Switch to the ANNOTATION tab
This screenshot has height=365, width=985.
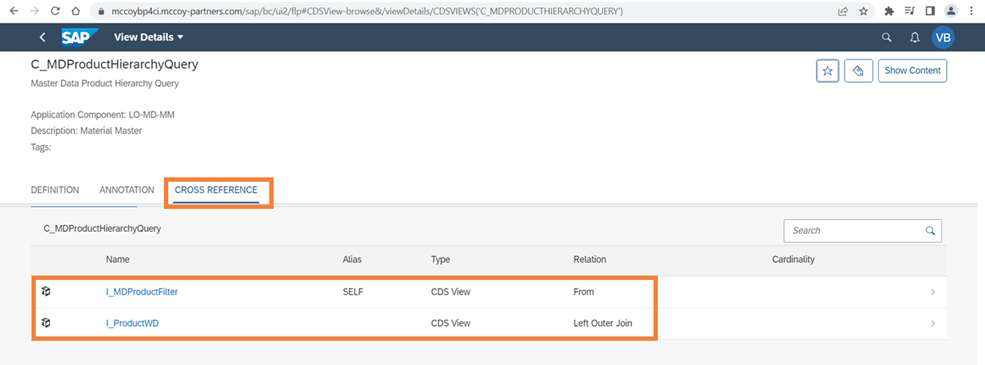point(126,190)
